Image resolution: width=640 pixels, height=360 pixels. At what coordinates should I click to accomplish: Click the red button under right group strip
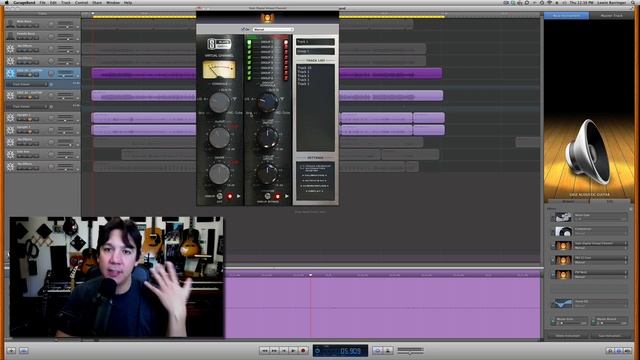click(278, 196)
